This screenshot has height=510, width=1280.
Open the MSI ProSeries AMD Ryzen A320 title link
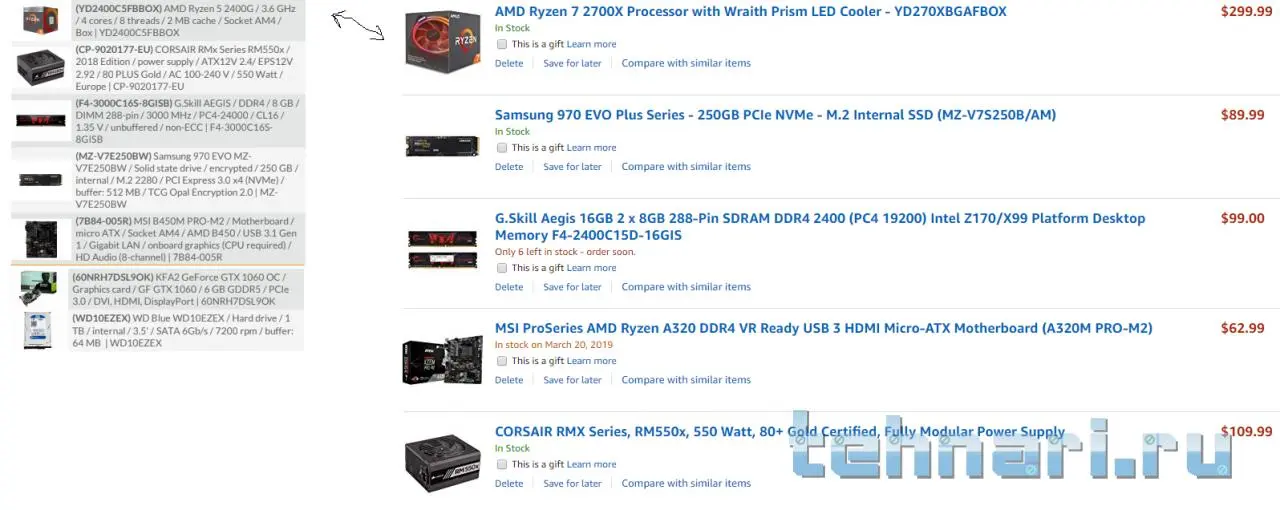point(823,328)
